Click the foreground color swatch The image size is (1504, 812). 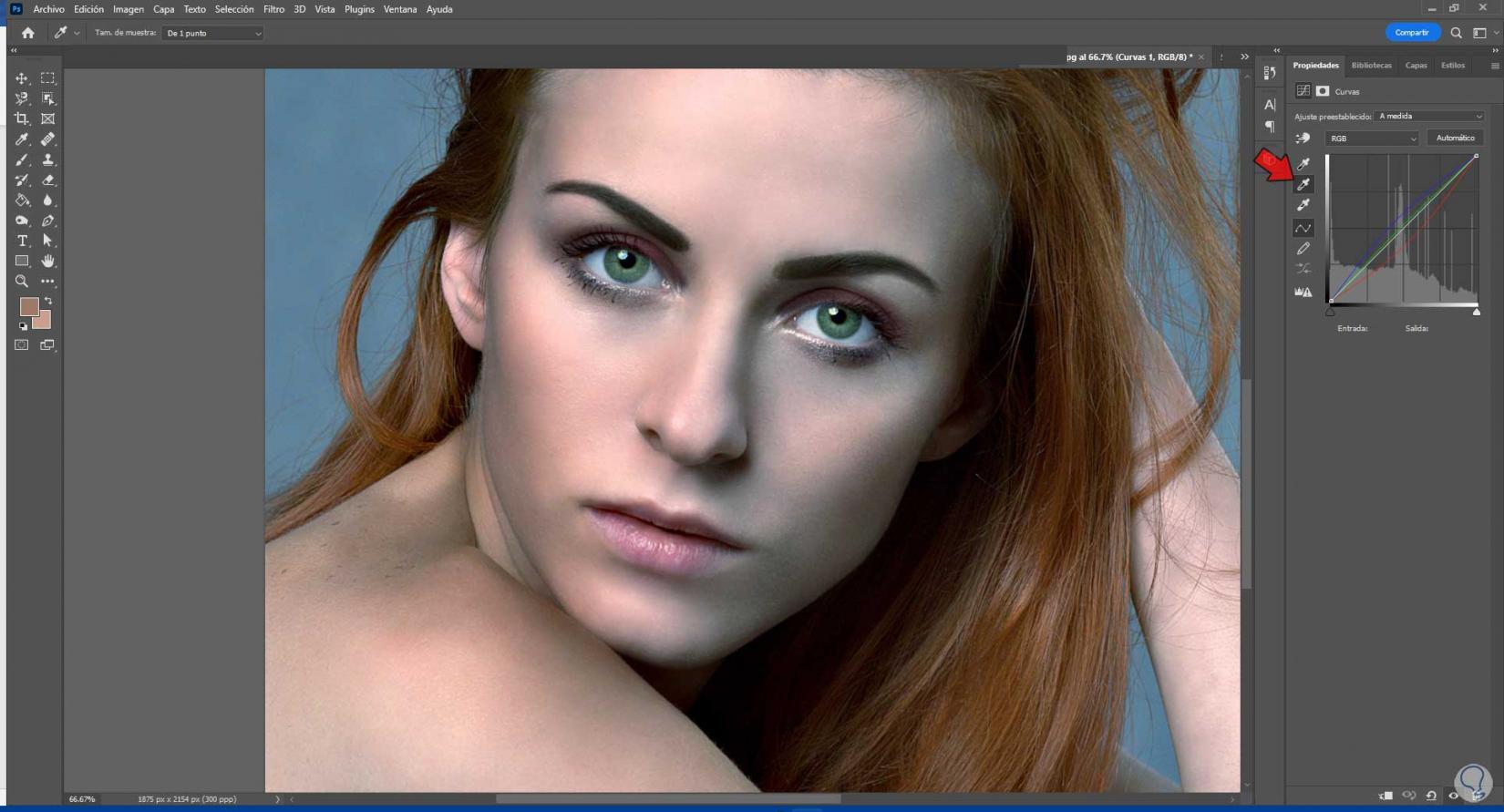point(29,306)
